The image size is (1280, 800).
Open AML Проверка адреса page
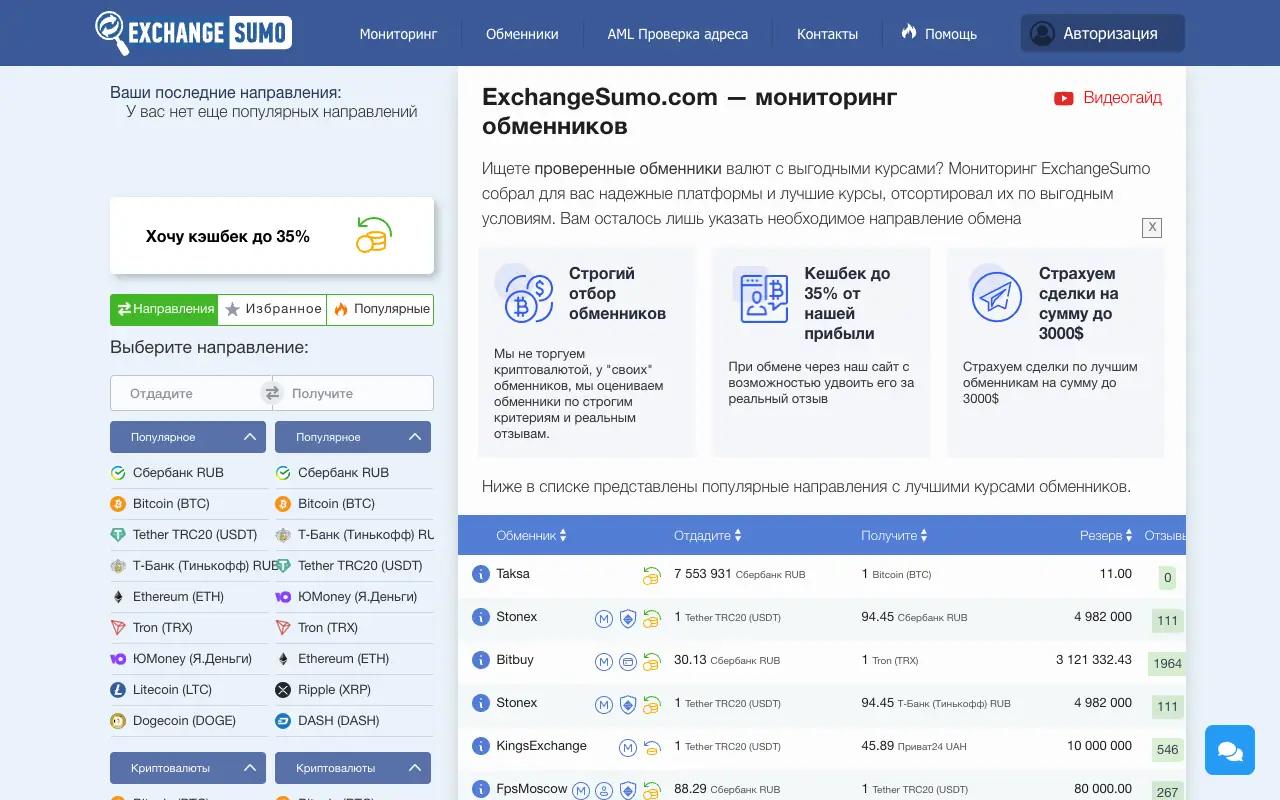[x=677, y=34]
